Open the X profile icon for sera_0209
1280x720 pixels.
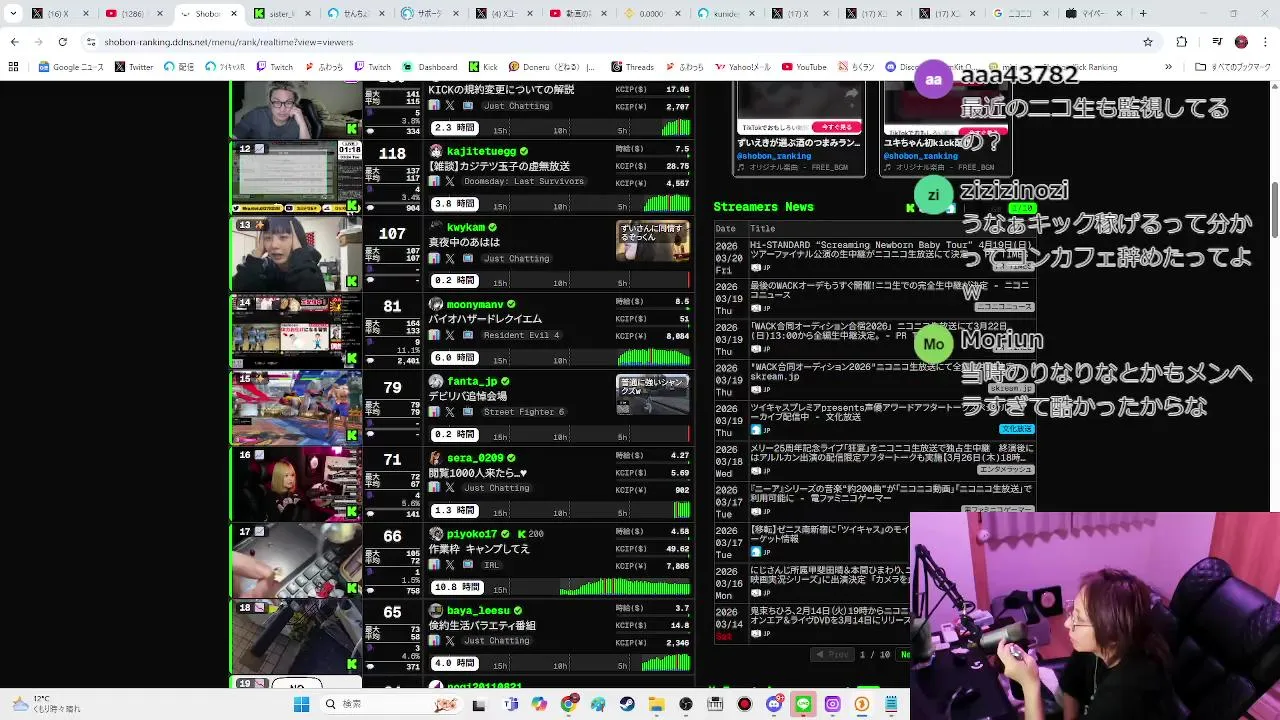pyautogui.click(x=450, y=488)
